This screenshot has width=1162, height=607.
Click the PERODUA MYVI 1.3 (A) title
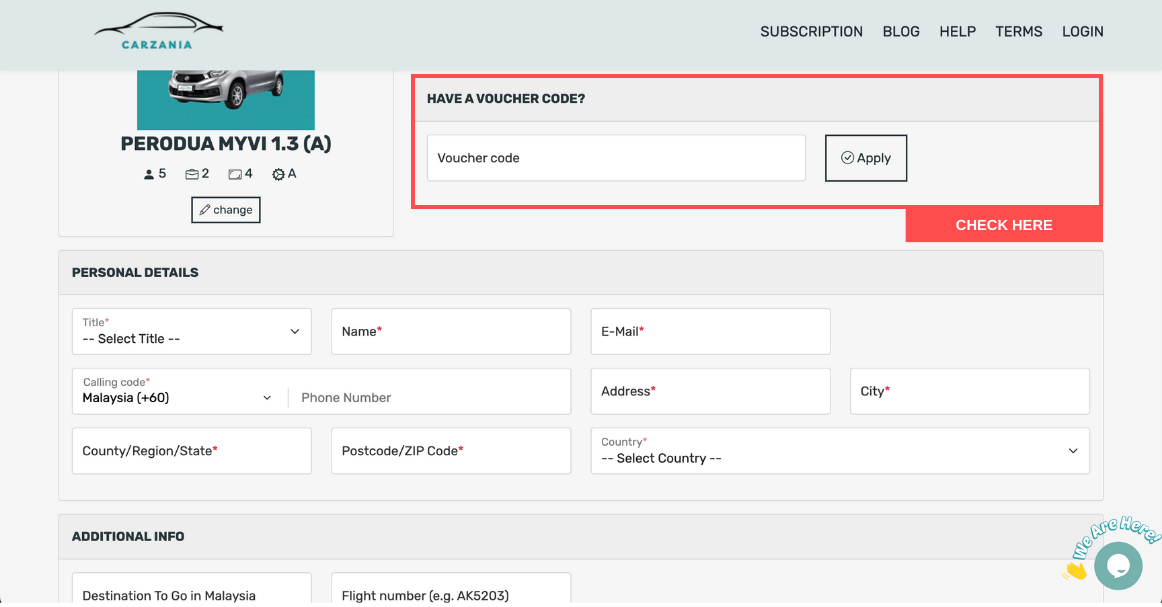226,144
